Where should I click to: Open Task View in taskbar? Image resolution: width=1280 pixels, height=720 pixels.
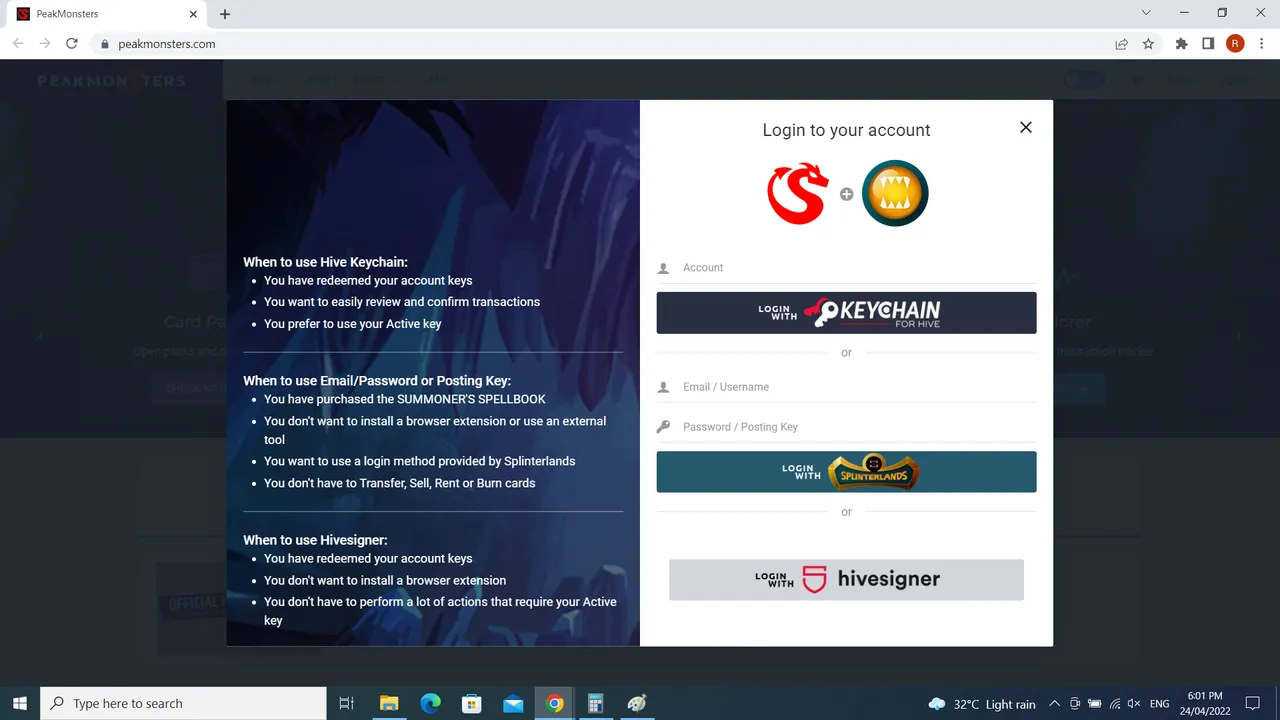(347, 704)
